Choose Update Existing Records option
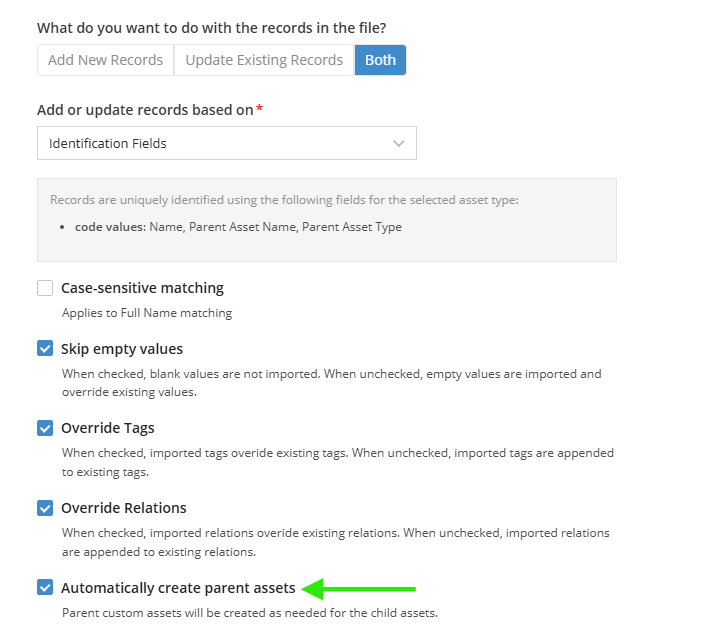 264,60
